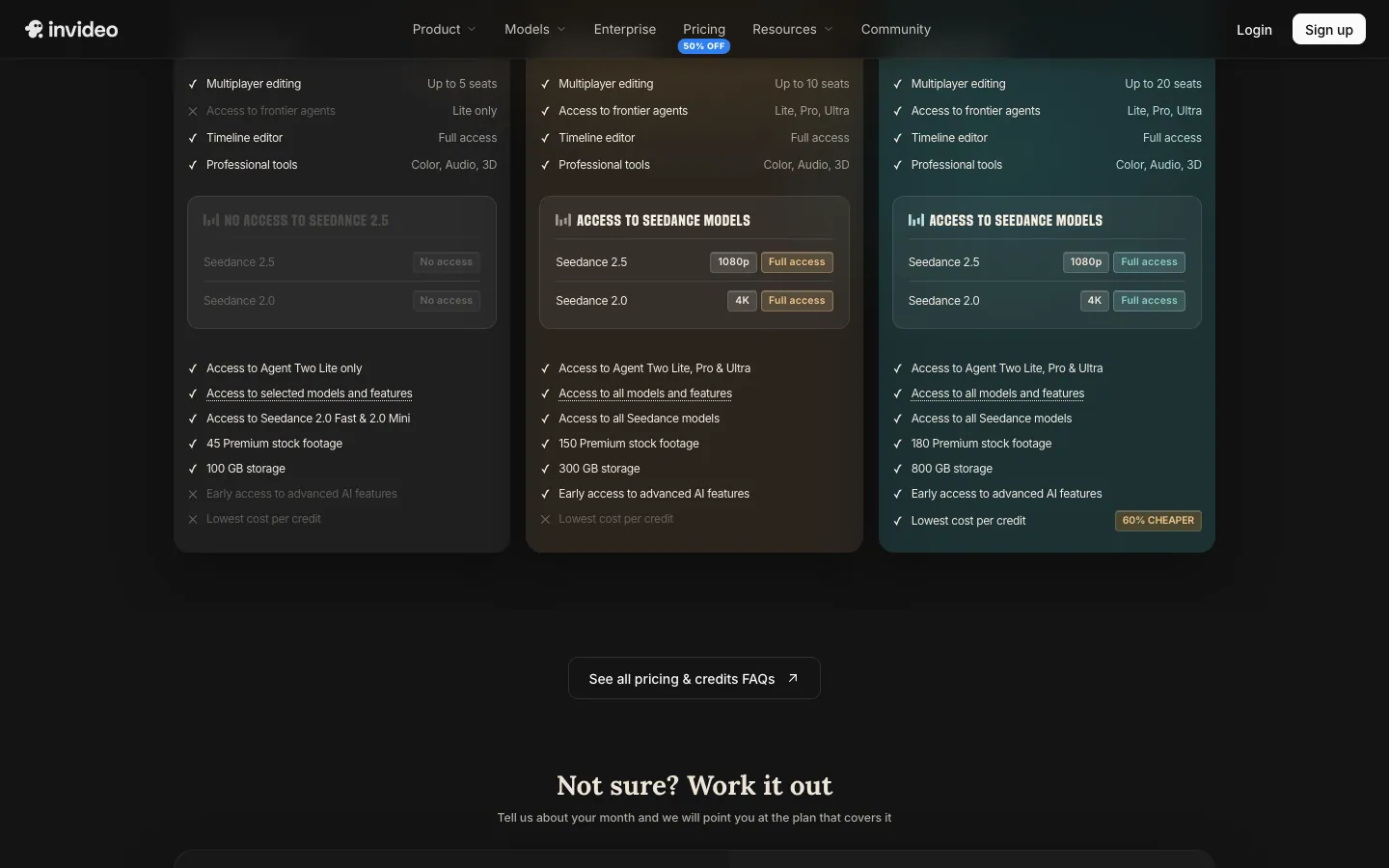
Task: Click the checkmark beside "100 GB storage"
Action: (193, 469)
